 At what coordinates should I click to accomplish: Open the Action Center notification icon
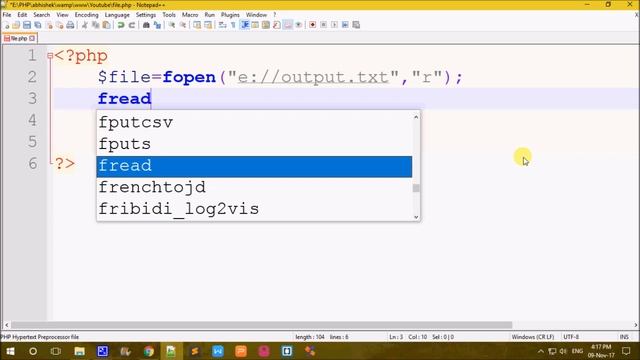click(x=627, y=351)
